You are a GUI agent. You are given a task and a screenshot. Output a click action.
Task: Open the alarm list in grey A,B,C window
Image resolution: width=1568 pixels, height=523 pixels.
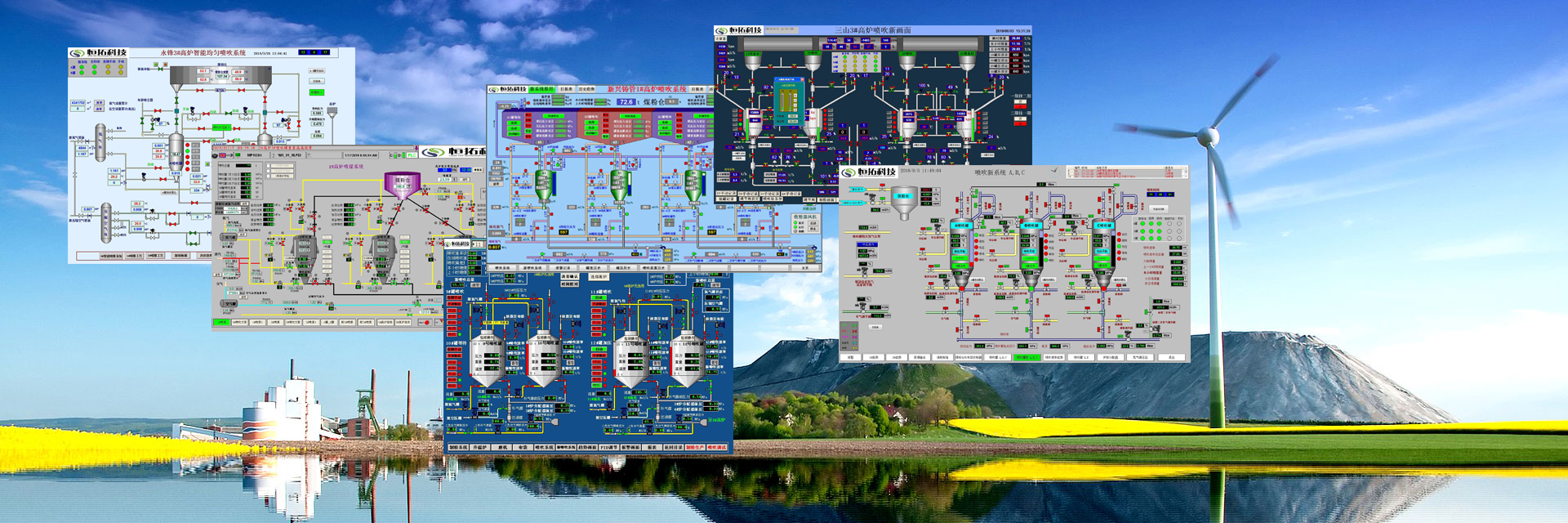click(1127, 172)
